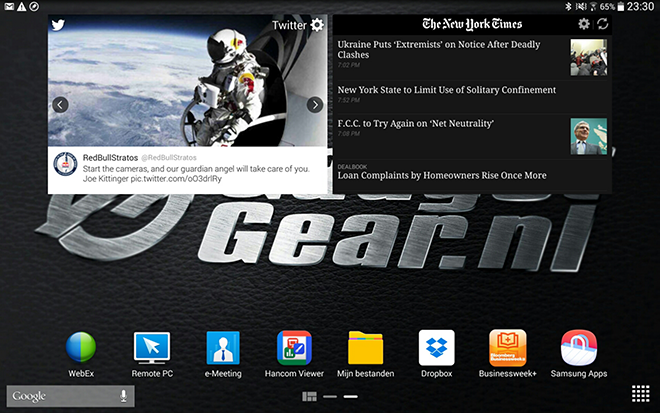Screen dimensions: 660x413
Task: Select the last home screen page indicator
Action: coord(351,396)
